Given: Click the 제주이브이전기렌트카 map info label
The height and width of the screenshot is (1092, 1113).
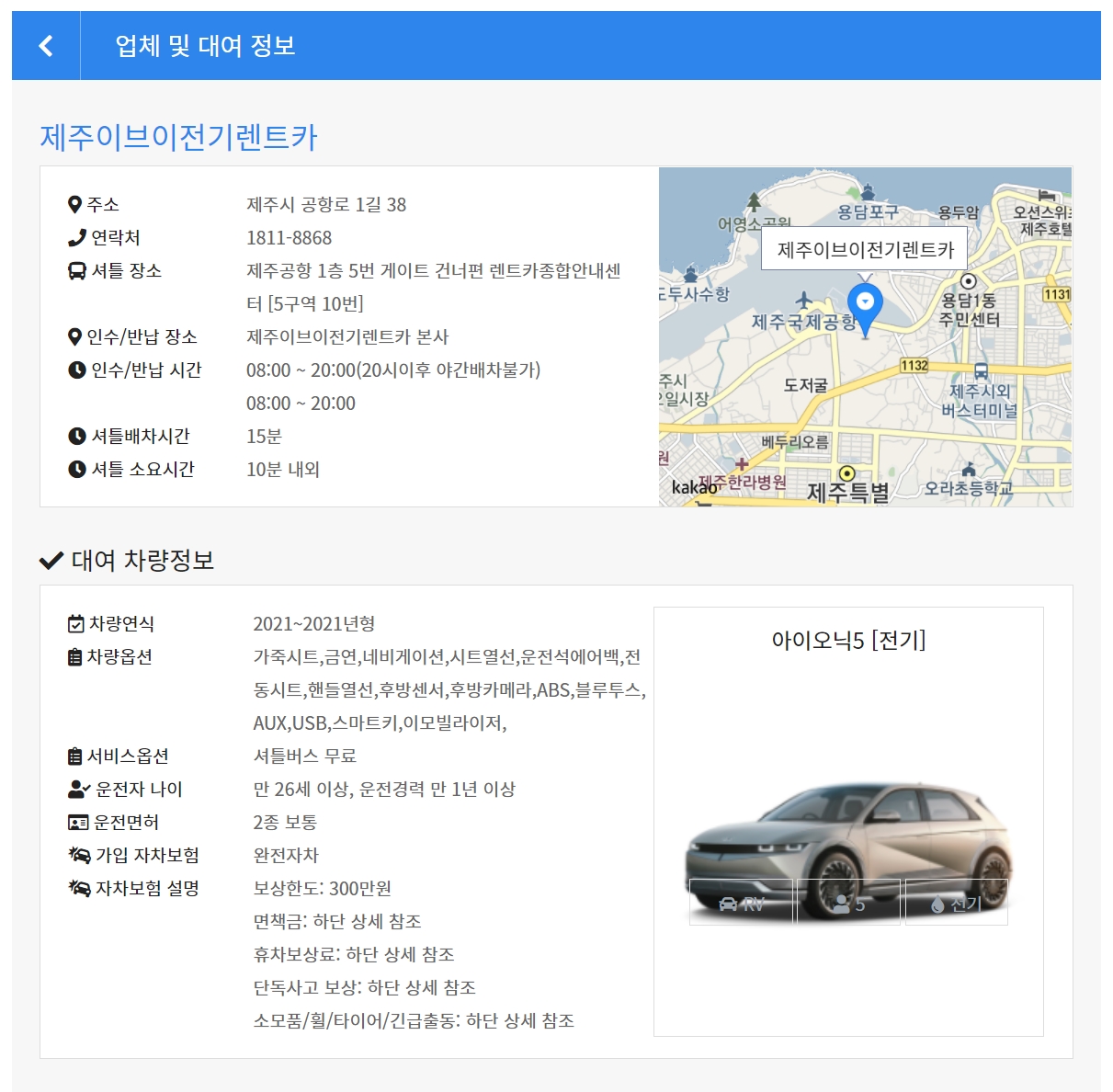Looking at the screenshot, I should tap(868, 249).
